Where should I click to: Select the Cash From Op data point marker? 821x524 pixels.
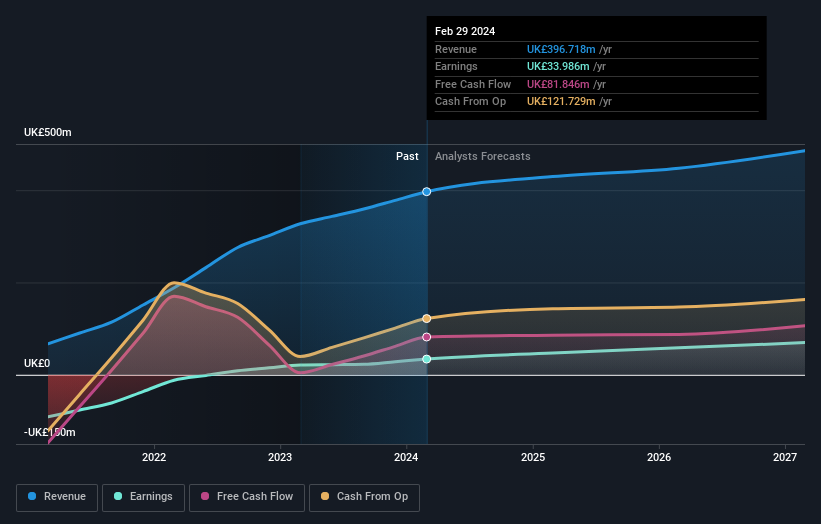pos(427,318)
